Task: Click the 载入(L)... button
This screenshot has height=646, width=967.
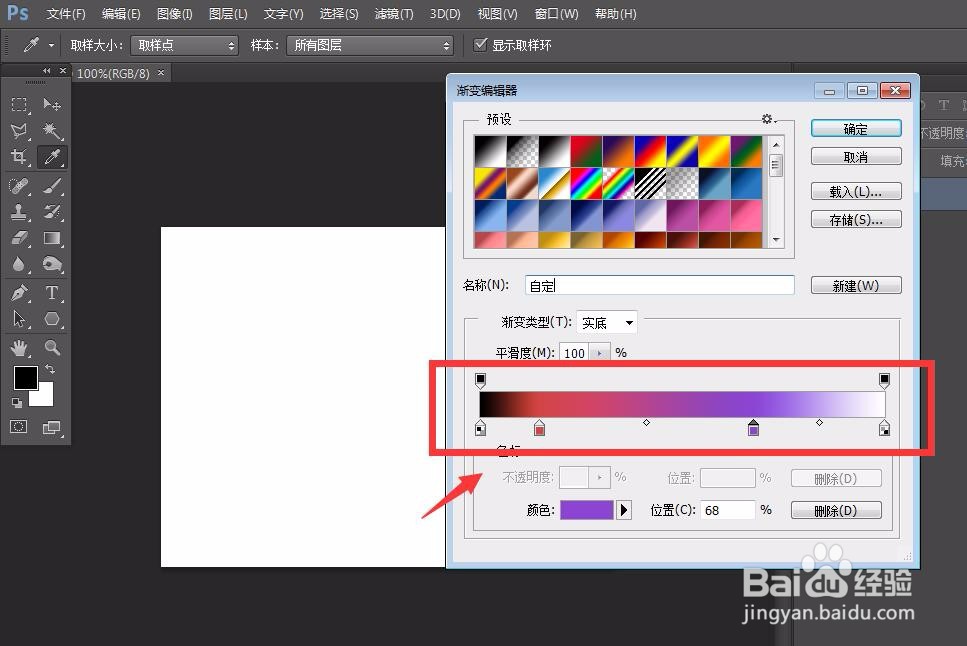Action: tap(856, 191)
